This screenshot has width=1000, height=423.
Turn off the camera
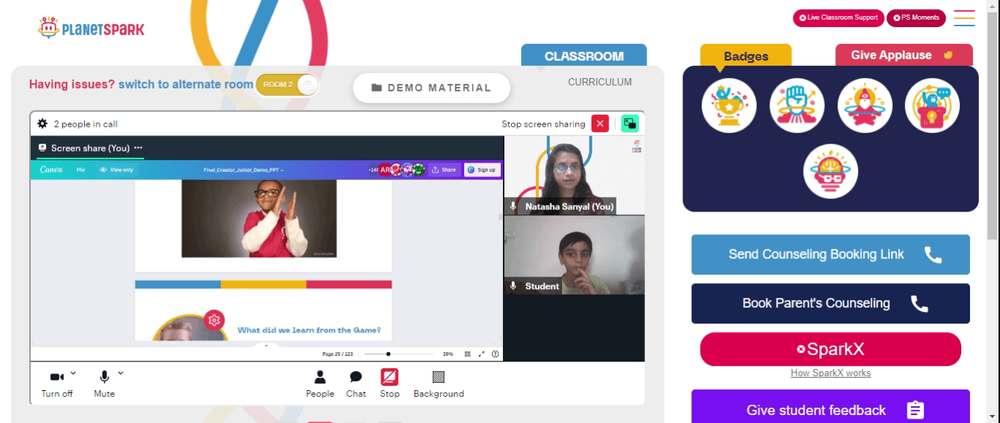[x=57, y=385]
